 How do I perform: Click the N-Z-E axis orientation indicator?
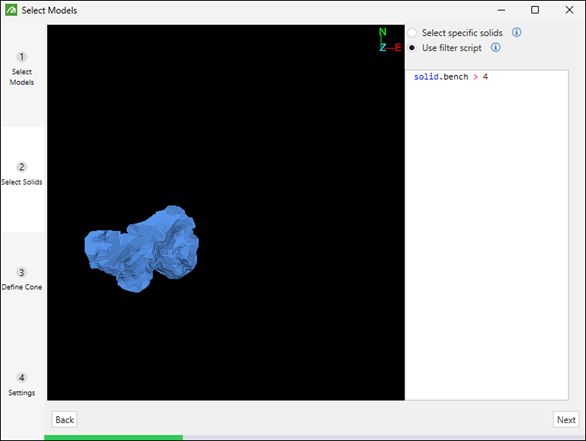pyautogui.click(x=389, y=40)
